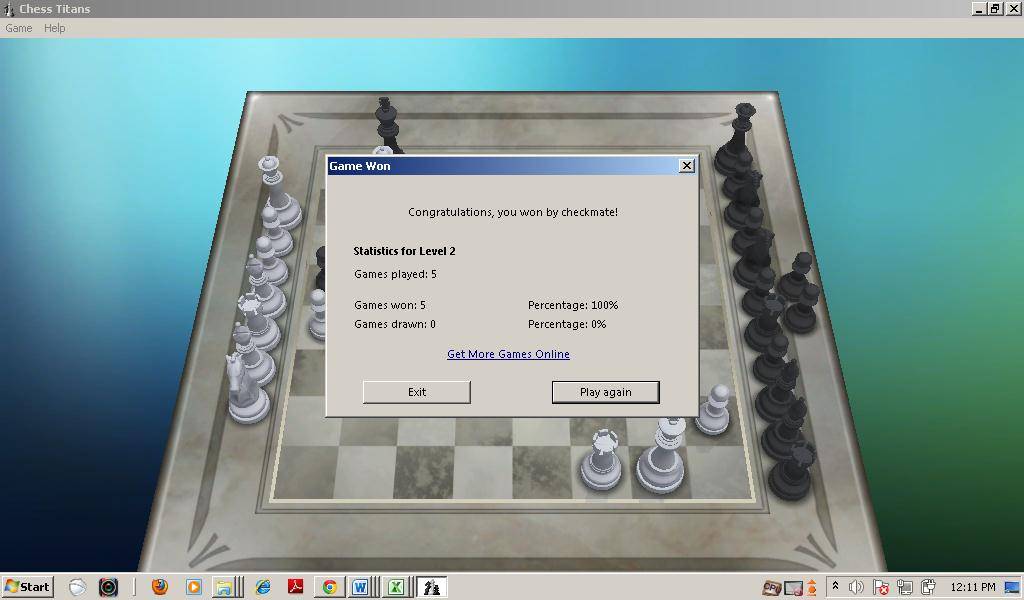Open Action Center flag tray icon
Screen dimensions: 1024x600
click(x=880, y=587)
